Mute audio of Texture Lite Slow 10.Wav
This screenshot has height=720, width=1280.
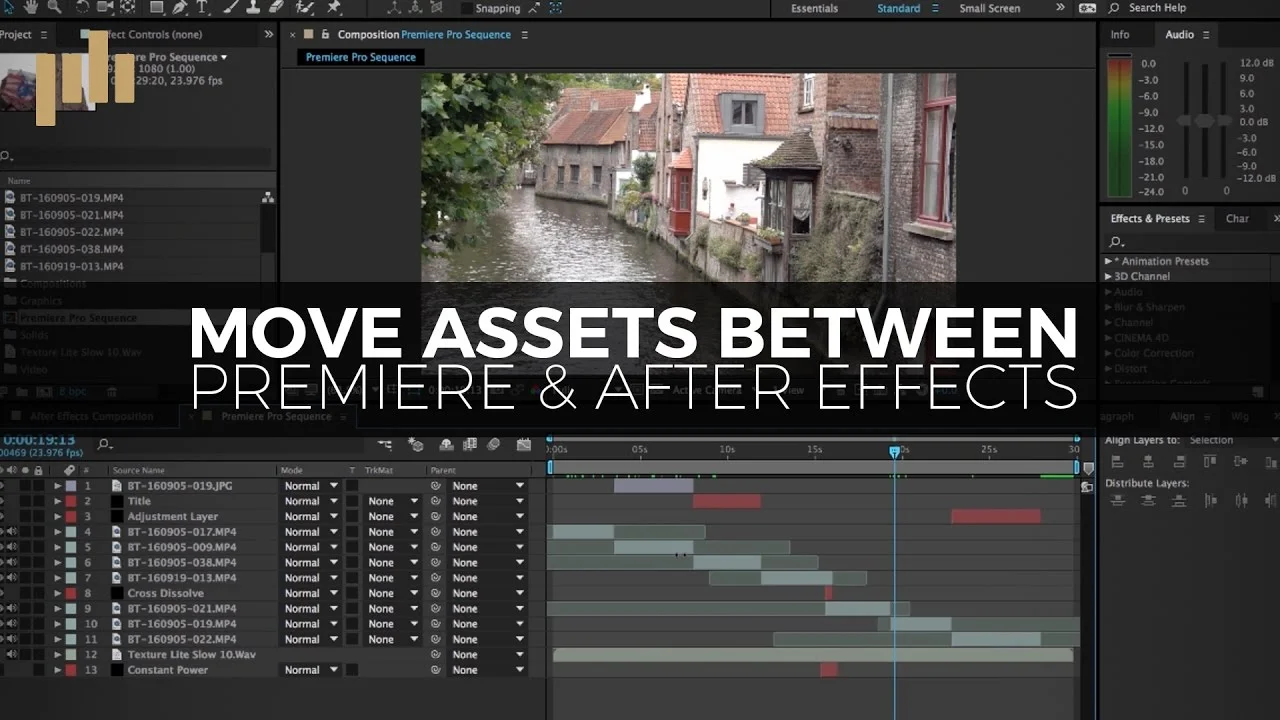coord(12,655)
